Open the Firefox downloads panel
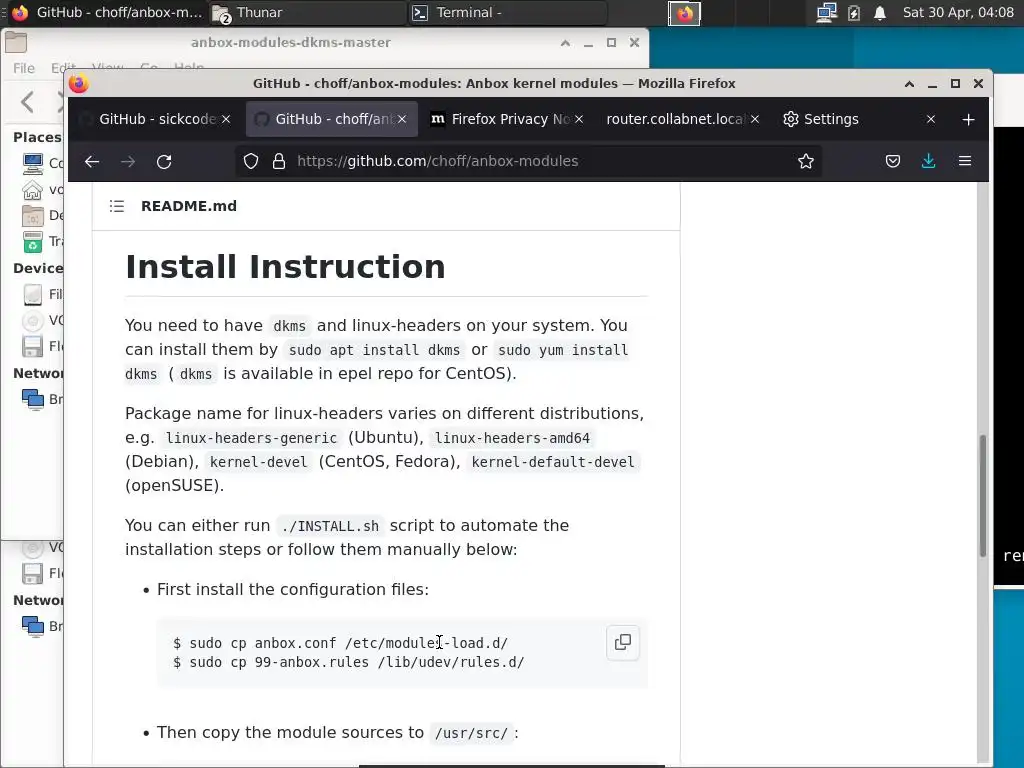 [929, 161]
